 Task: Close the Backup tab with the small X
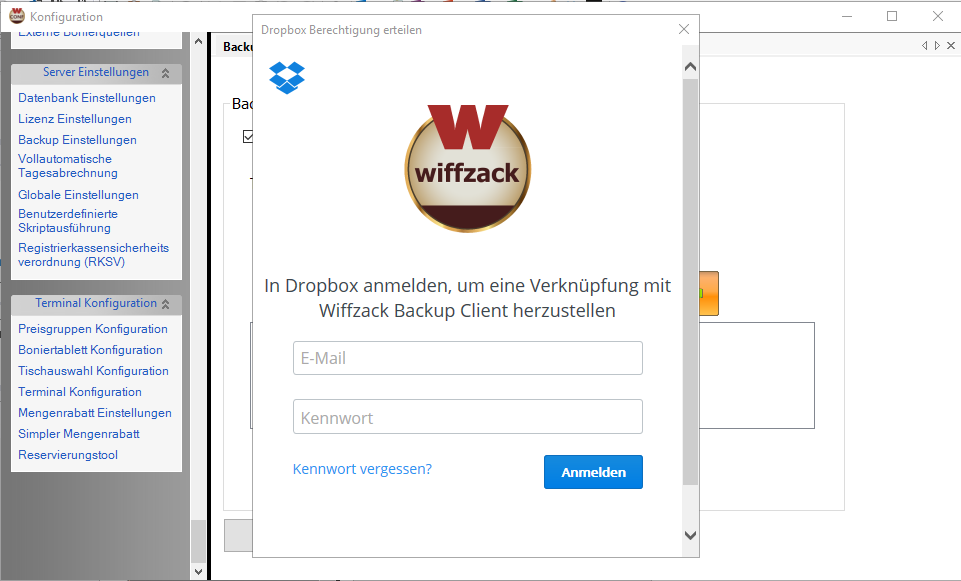coord(949,46)
